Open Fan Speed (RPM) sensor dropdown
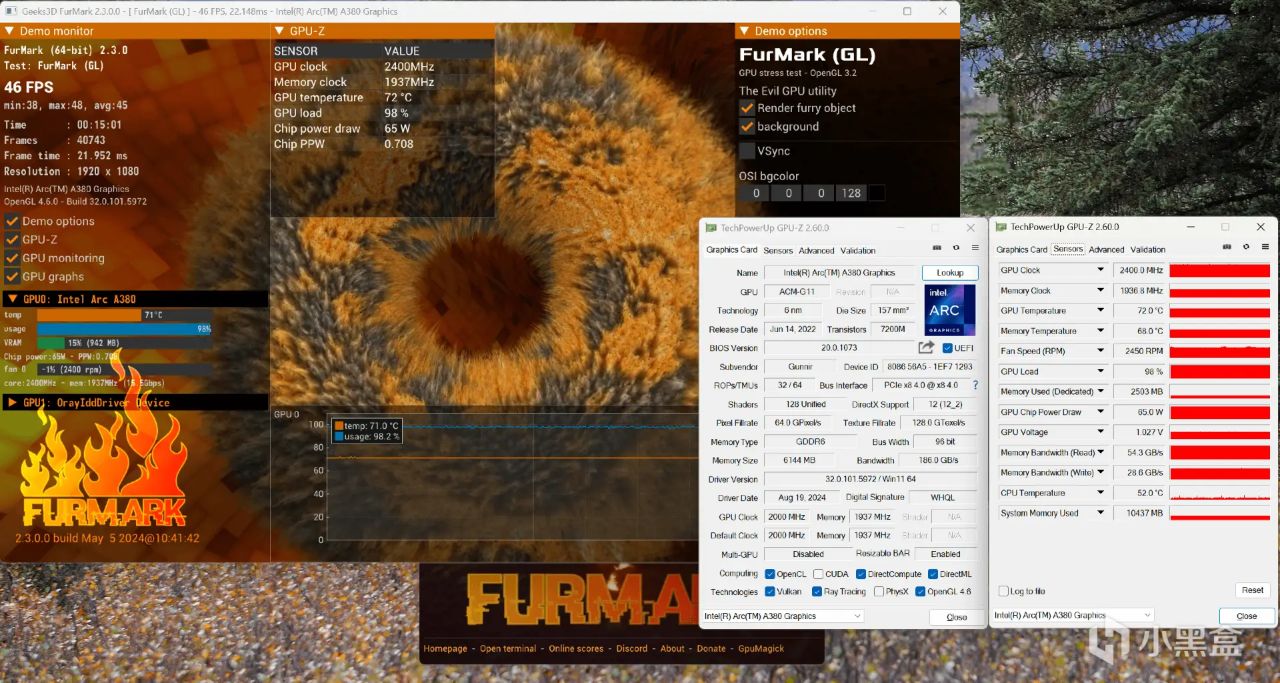 point(1100,351)
